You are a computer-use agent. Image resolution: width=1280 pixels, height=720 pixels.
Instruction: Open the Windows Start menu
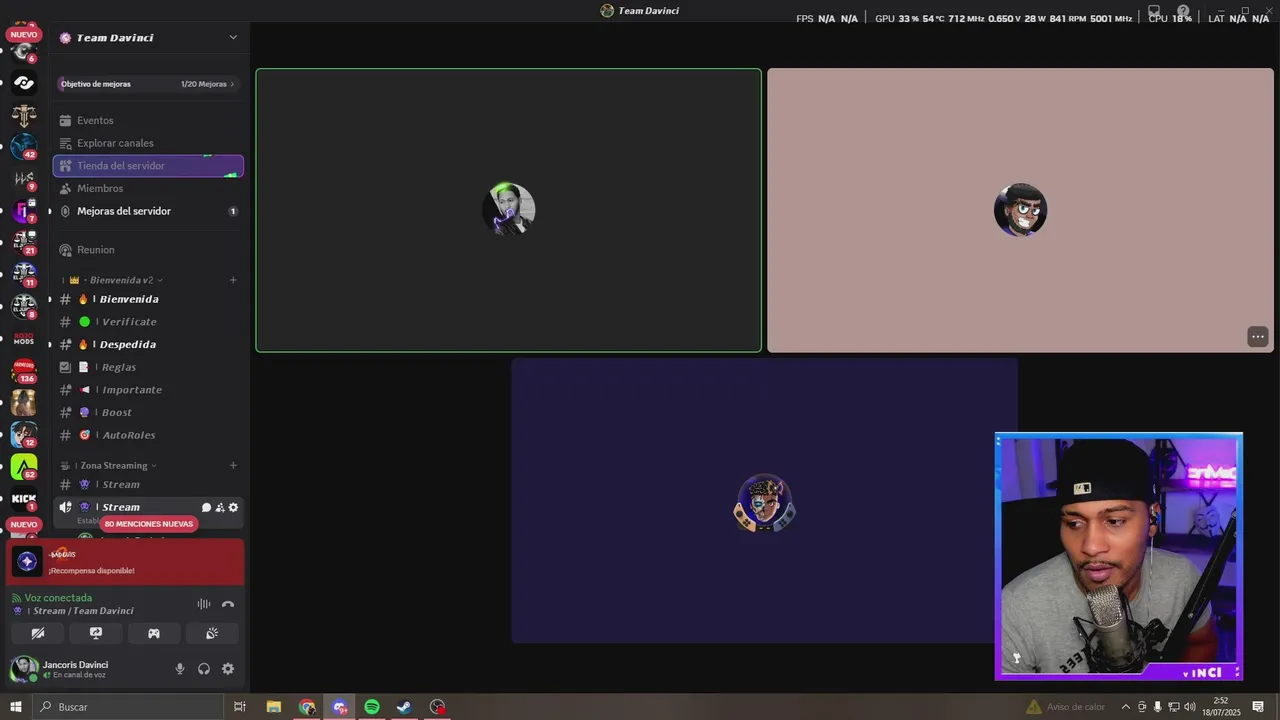tap(15, 707)
